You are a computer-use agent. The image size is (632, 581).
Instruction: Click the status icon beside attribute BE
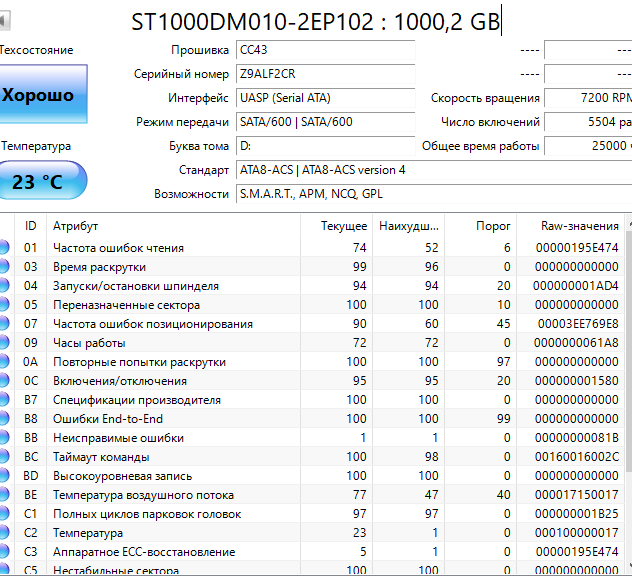click(4, 495)
